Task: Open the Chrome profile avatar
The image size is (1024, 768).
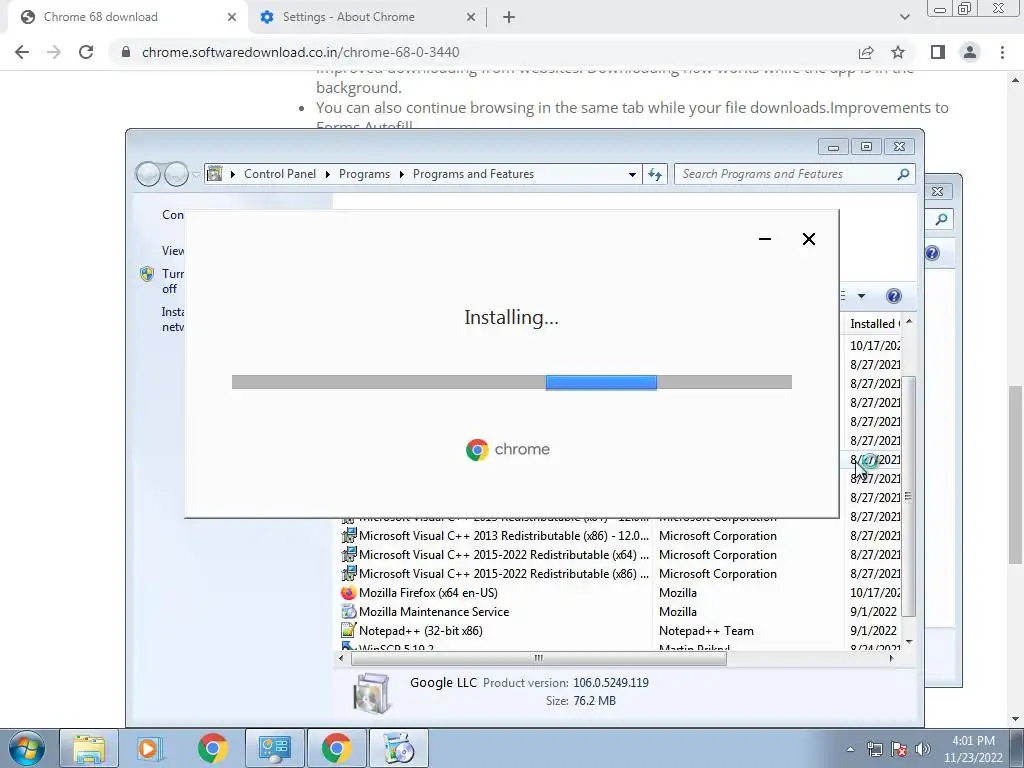Action: pos(970,52)
